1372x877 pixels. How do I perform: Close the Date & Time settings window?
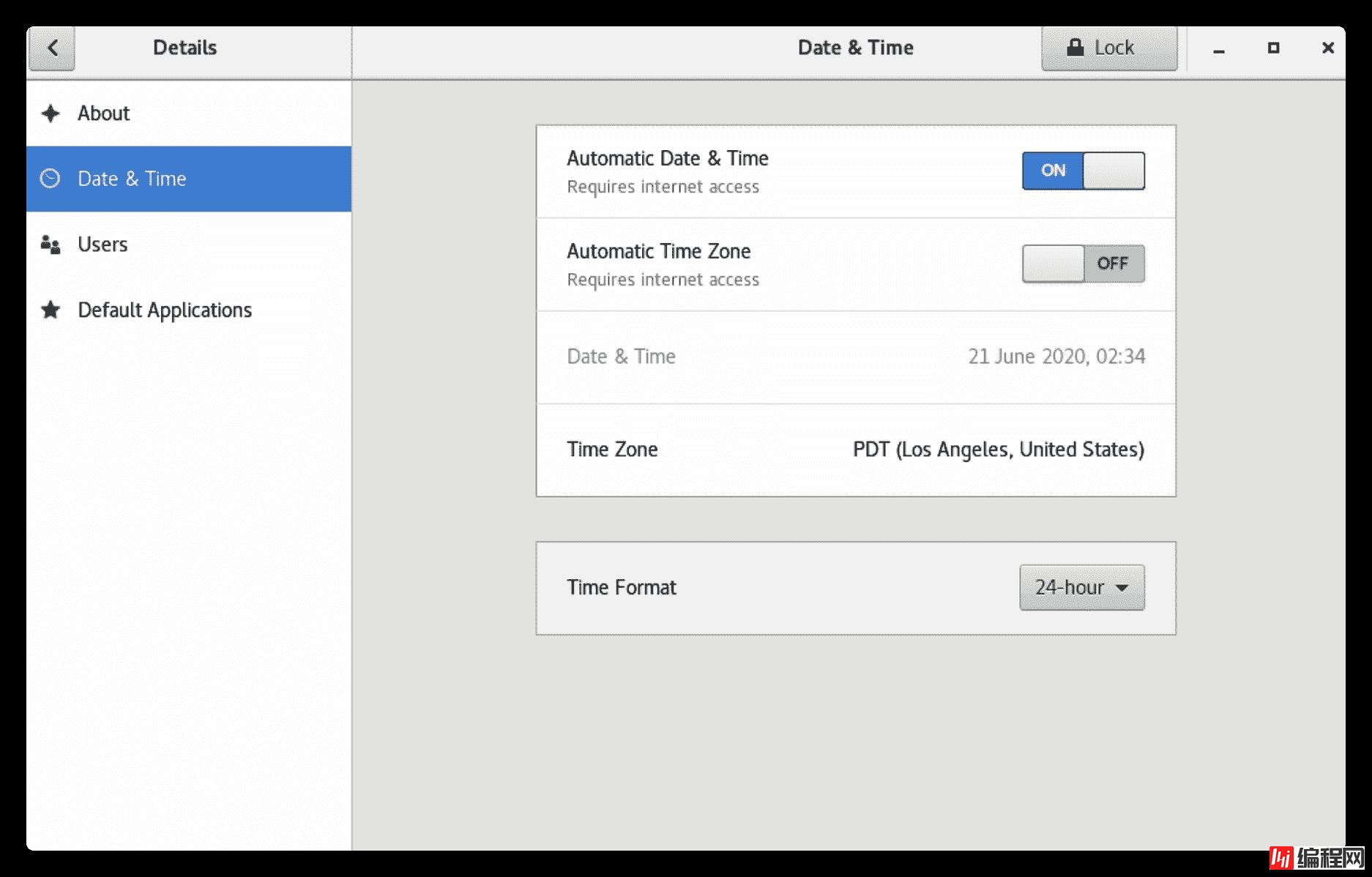(x=1327, y=48)
